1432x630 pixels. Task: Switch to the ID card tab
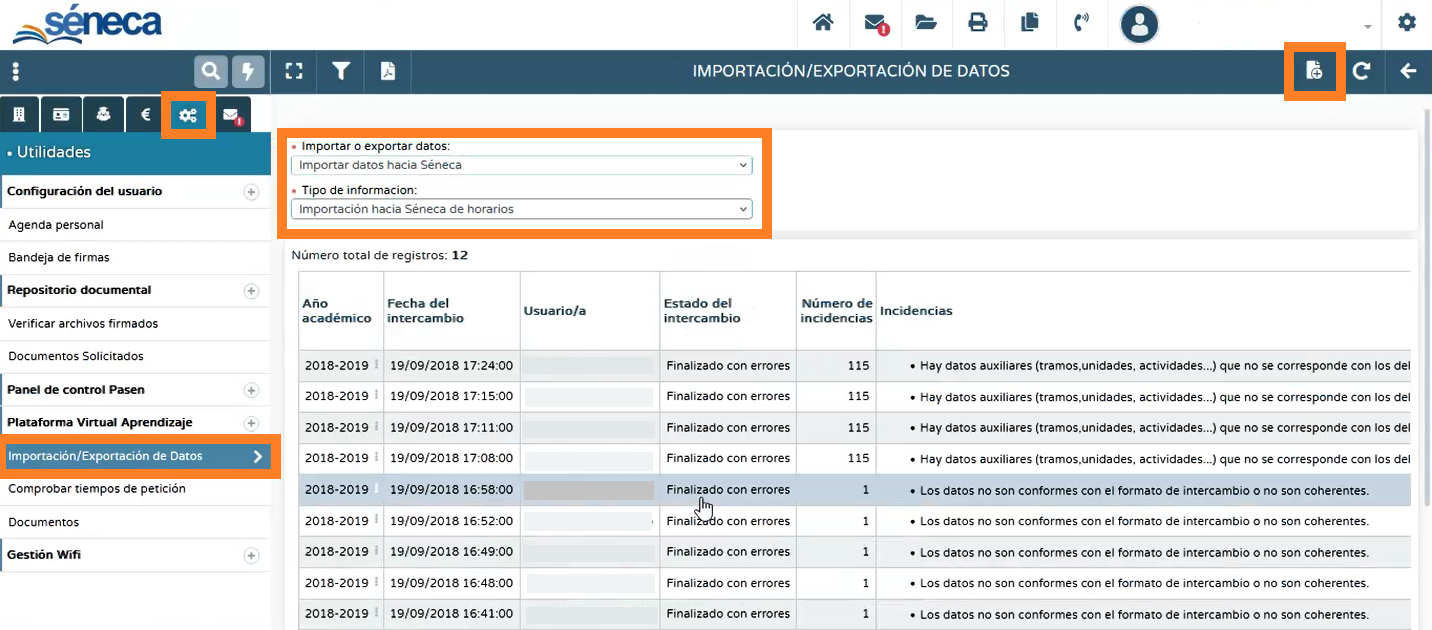(x=62, y=115)
